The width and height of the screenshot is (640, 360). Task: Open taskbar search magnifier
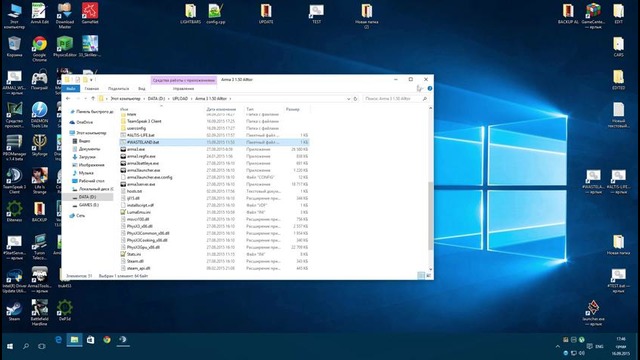(26, 346)
